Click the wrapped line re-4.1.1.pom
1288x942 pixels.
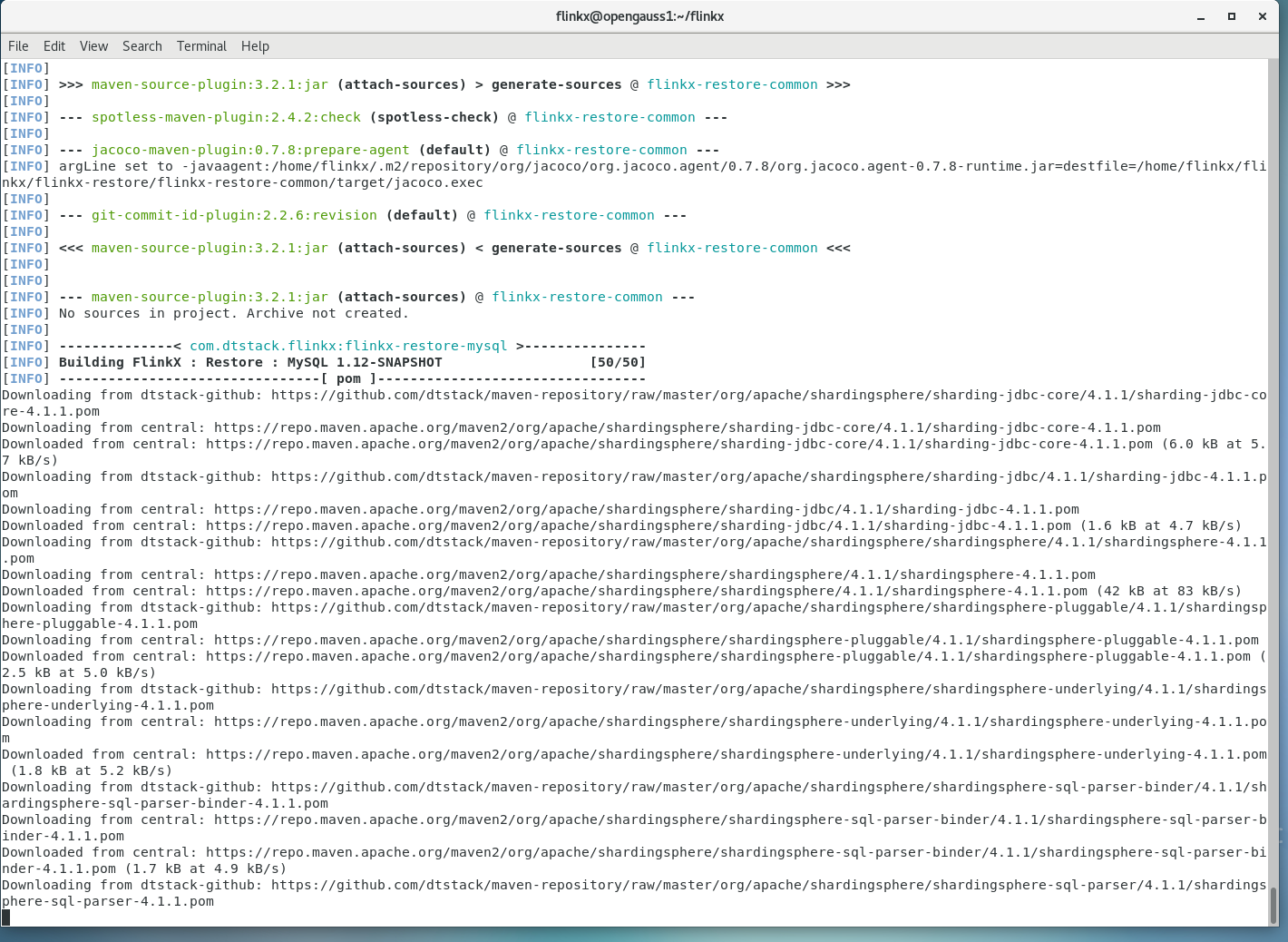click(51, 411)
